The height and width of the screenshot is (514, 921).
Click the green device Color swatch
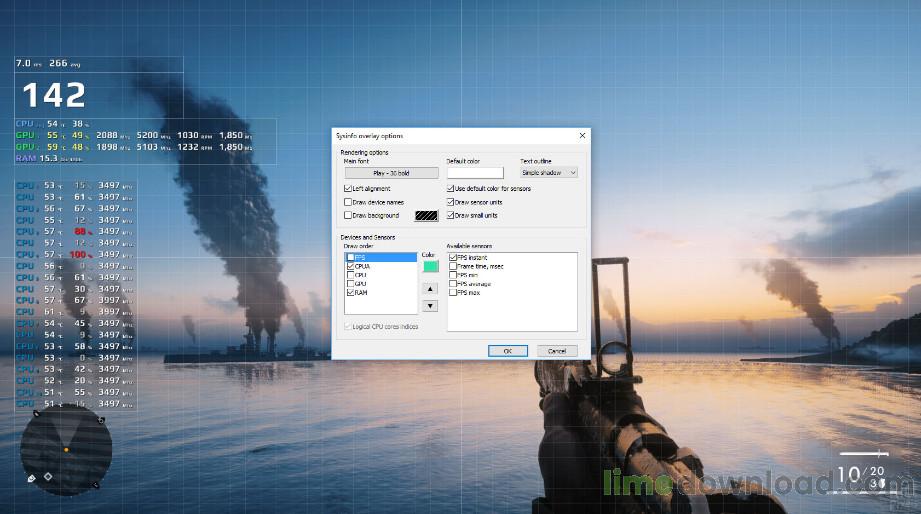(430, 266)
